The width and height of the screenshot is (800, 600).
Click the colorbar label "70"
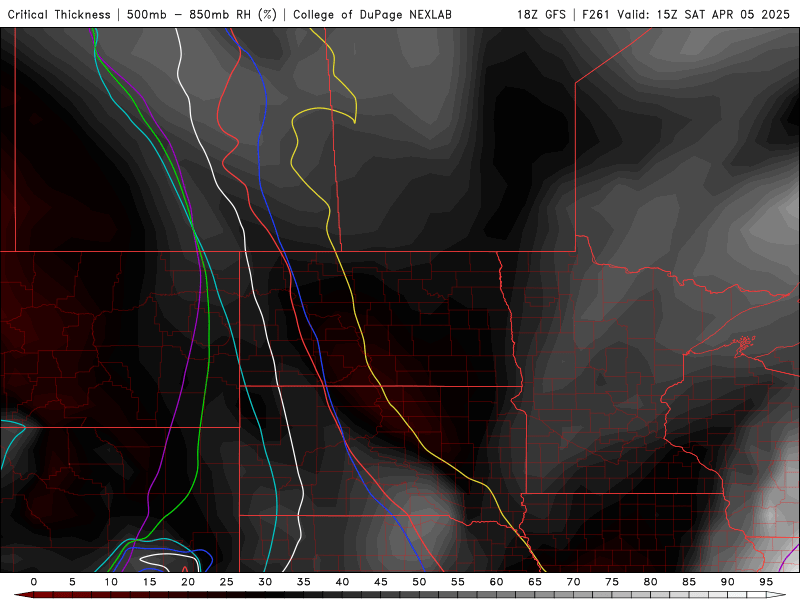click(573, 582)
